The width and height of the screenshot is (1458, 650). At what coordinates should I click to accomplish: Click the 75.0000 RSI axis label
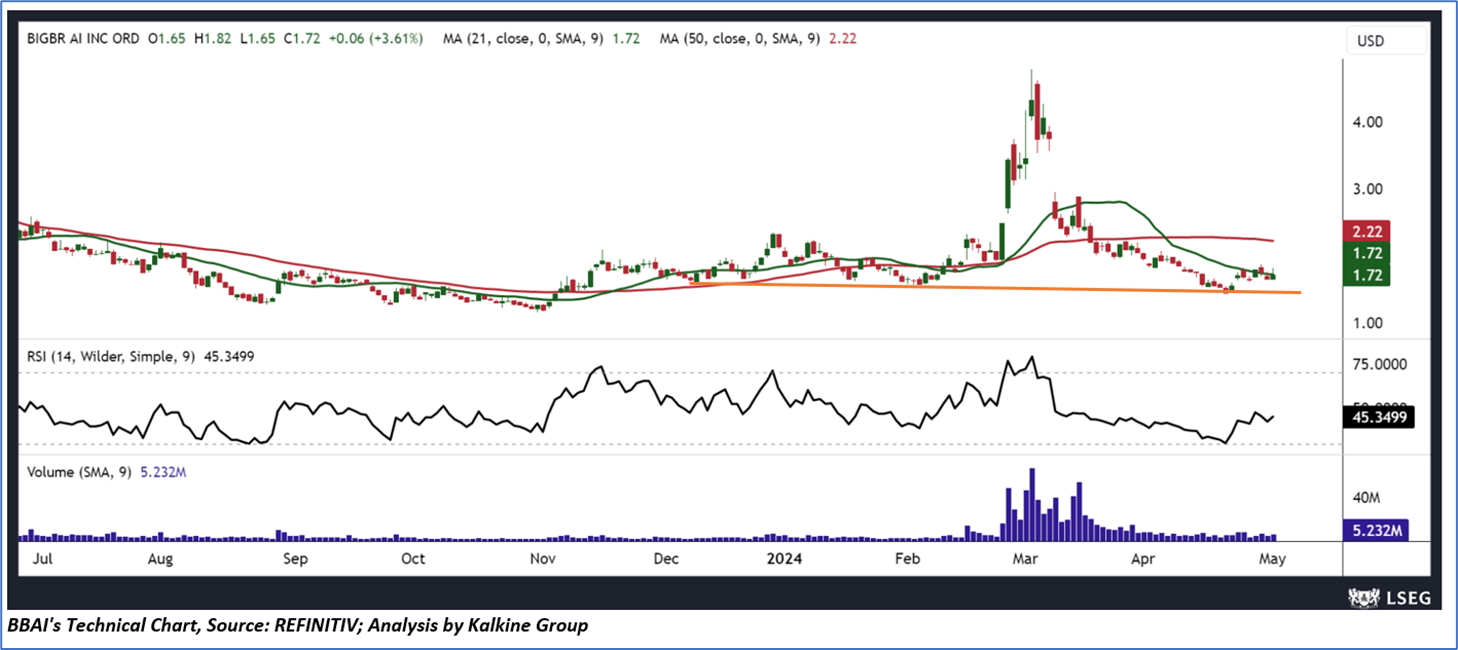pyautogui.click(x=1378, y=366)
